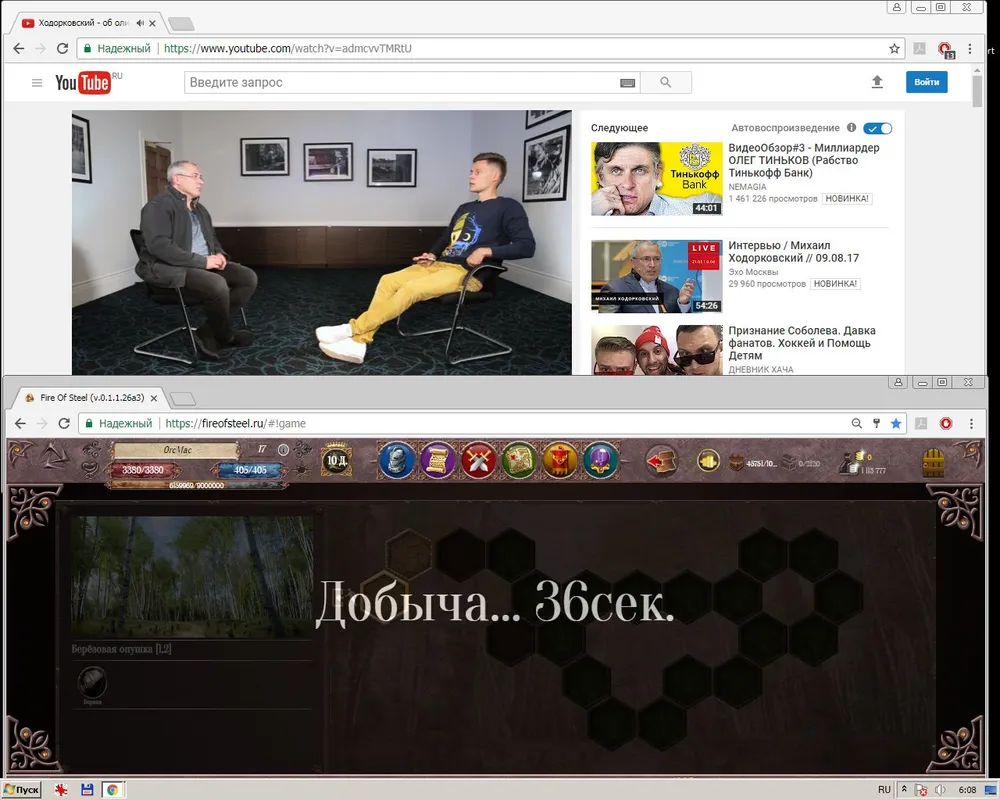Click the YouTube upload arrow icon

pyautogui.click(x=877, y=82)
